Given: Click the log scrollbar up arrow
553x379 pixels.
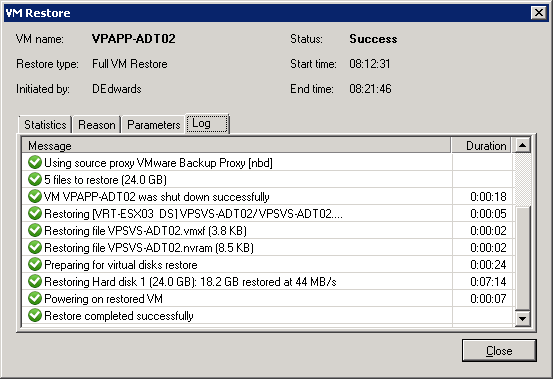Looking at the screenshot, I should click(522, 145).
